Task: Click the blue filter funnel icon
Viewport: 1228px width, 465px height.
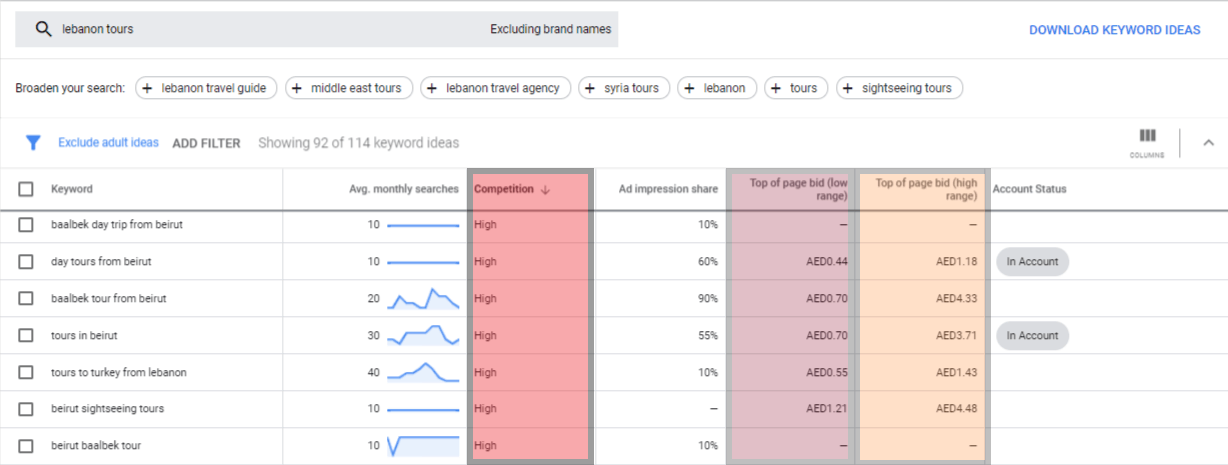Action: (x=33, y=143)
